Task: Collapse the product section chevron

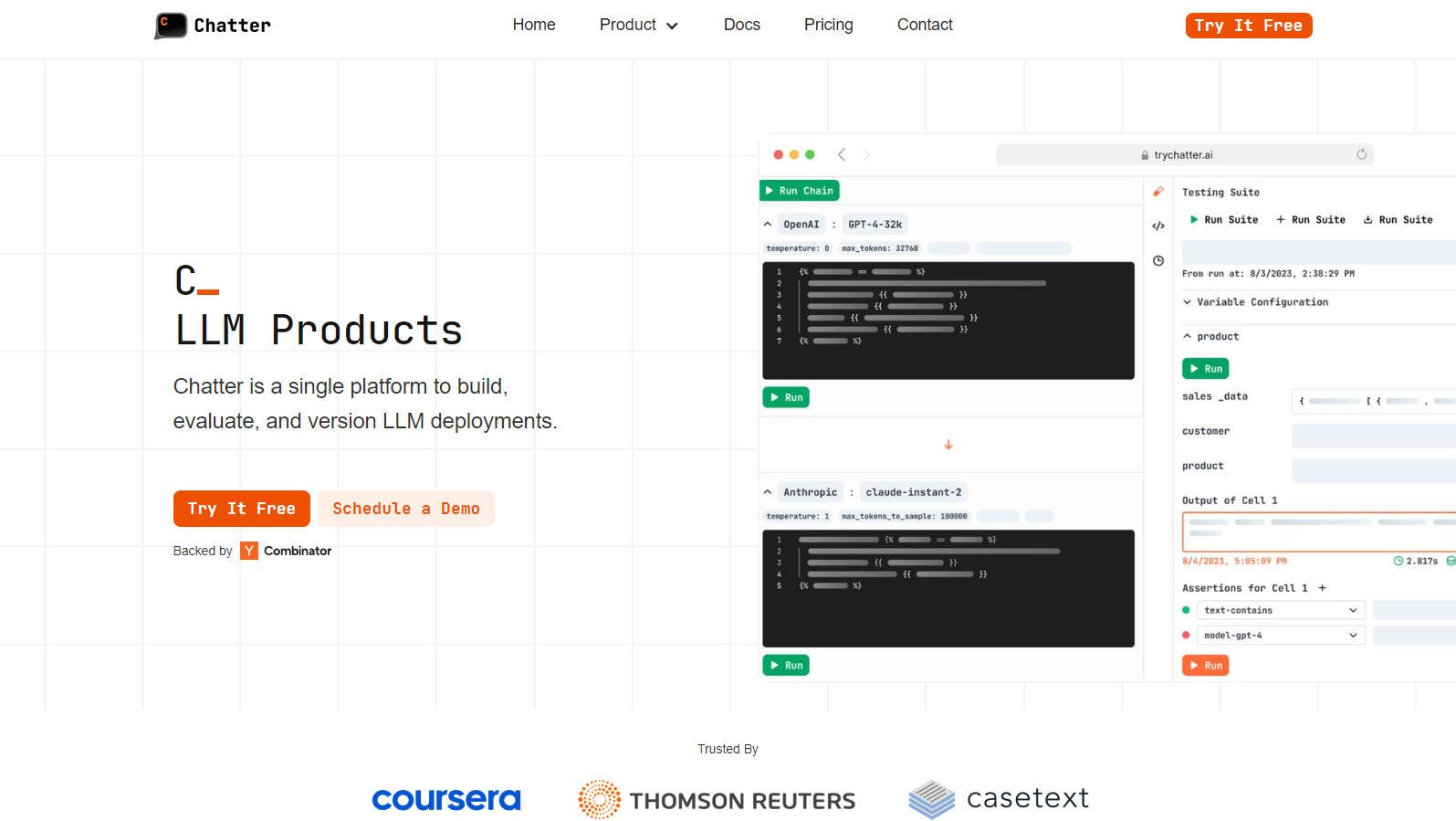Action: tap(1188, 337)
